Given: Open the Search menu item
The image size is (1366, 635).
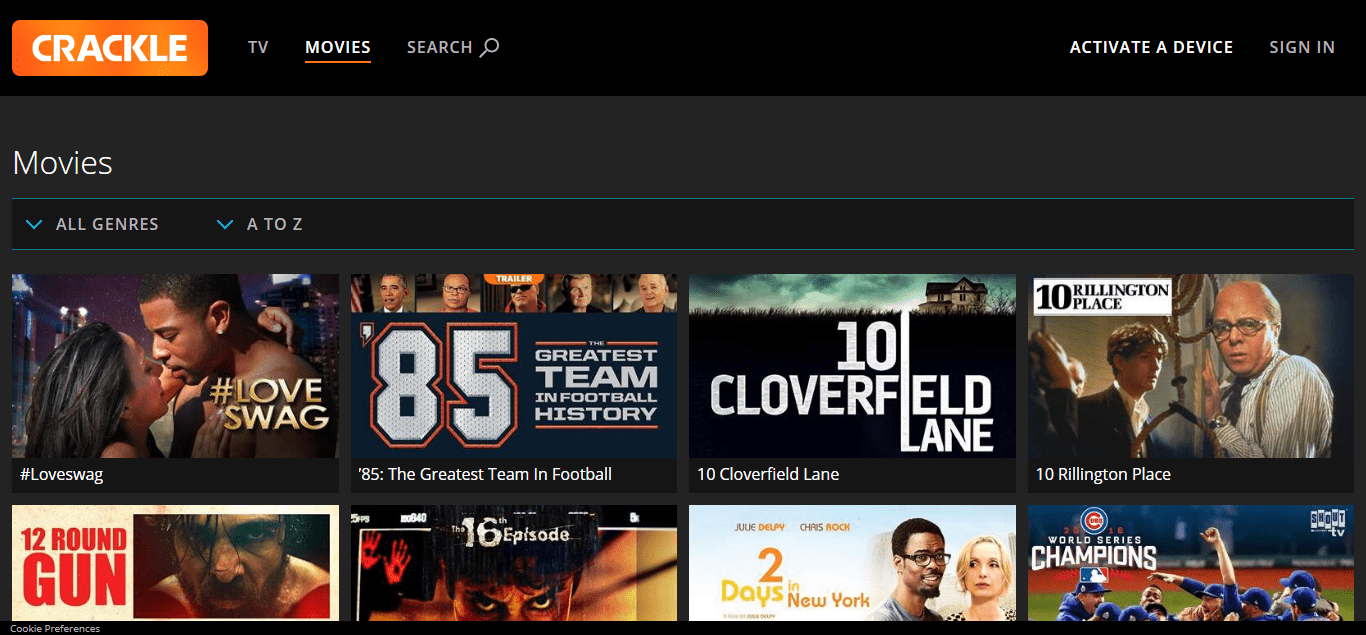Looking at the screenshot, I should coord(453,47).
